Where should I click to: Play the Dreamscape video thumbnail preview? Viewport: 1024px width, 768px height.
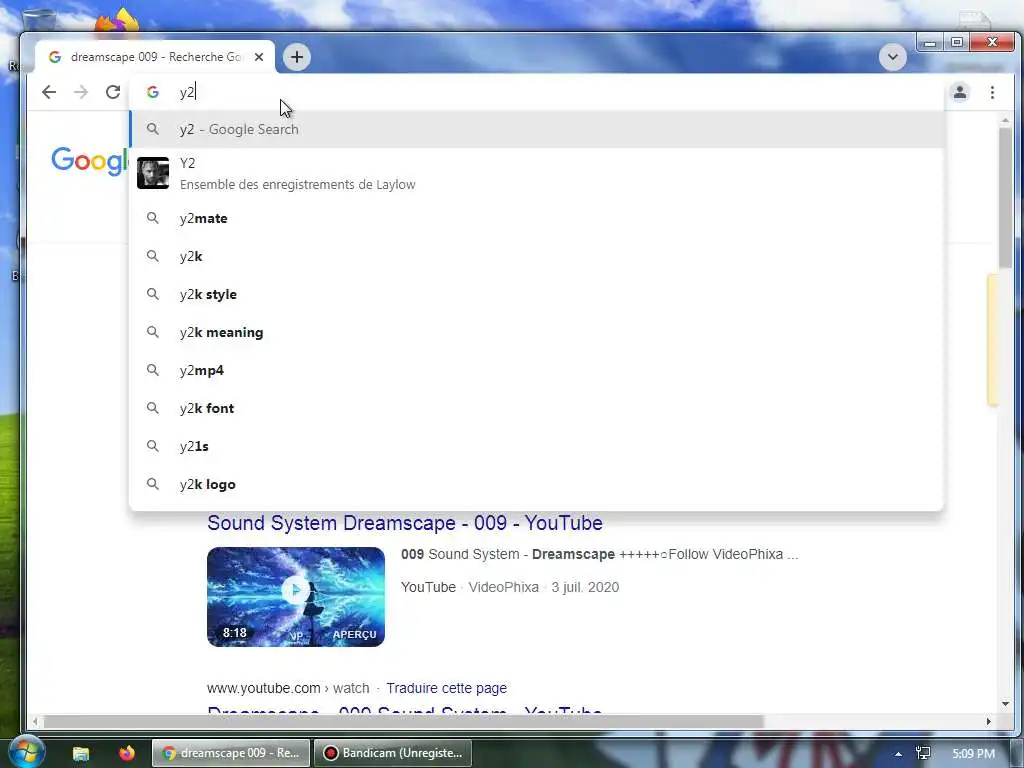(x=296, y=597)
